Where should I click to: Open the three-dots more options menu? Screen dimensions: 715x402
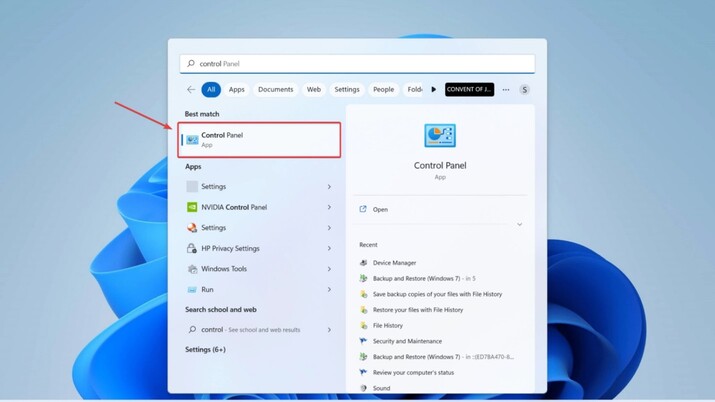coord(506,90)
